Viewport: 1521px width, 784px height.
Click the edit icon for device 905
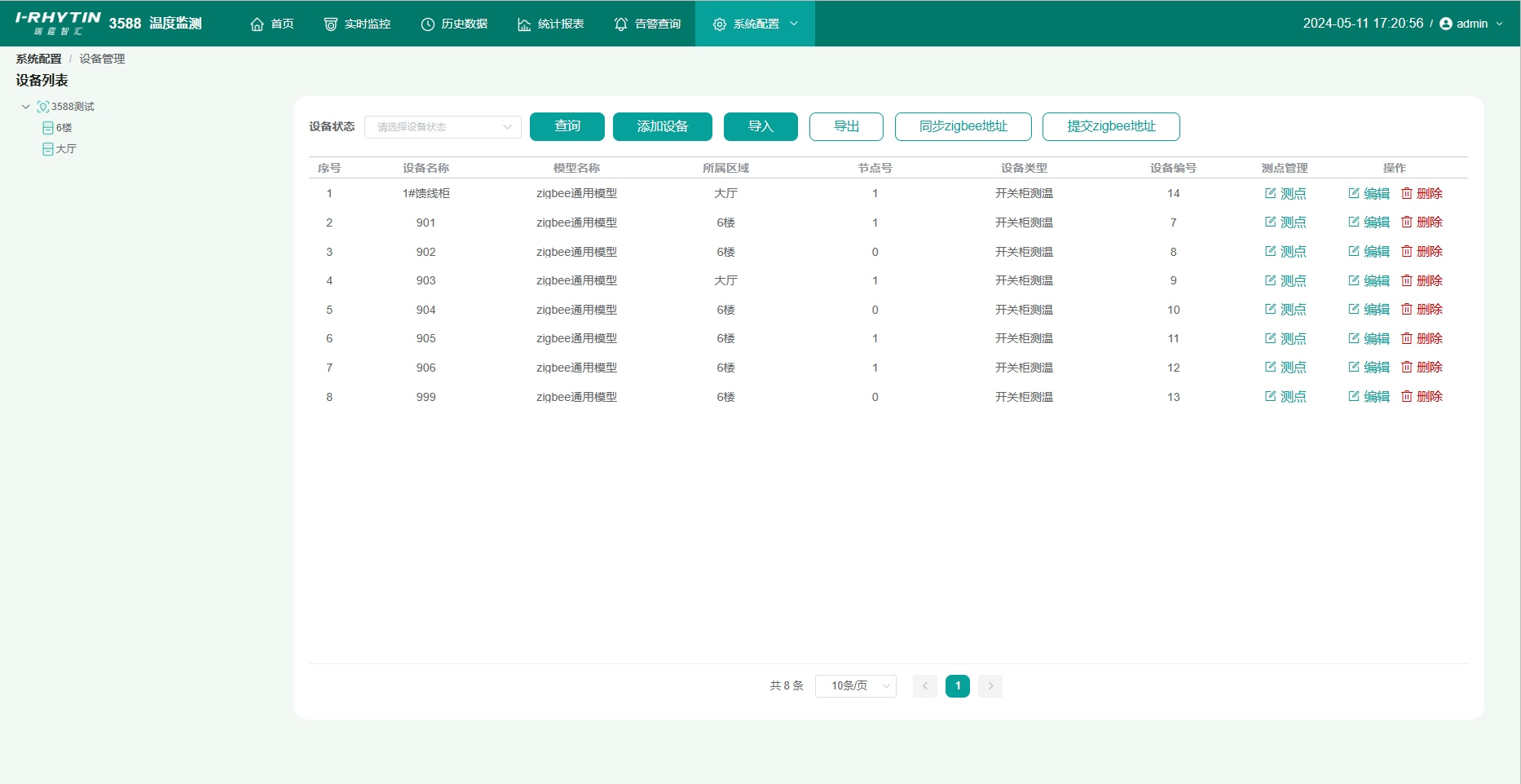1354,338
